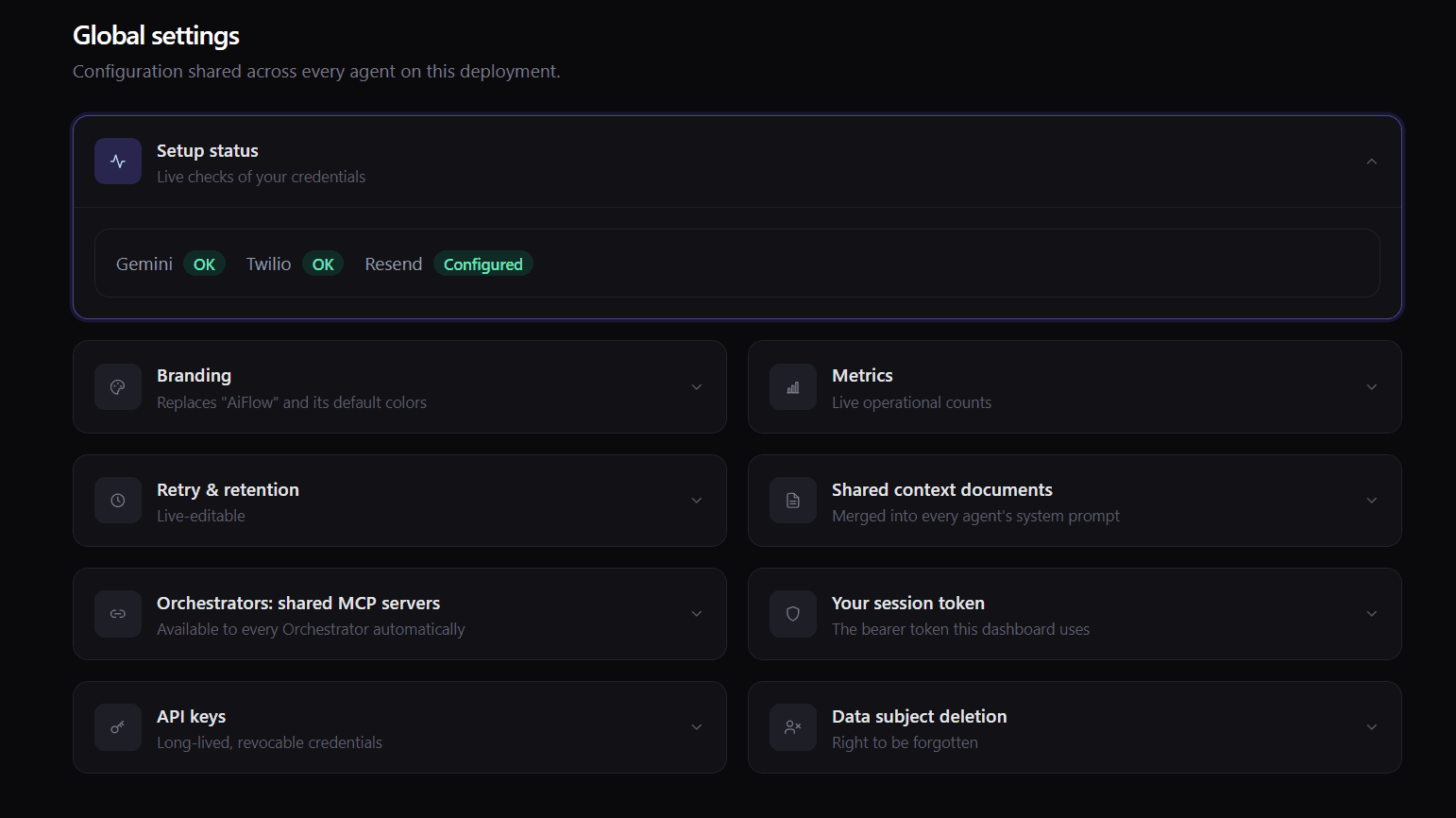Collapse the Setup status section

point(1372,162)
